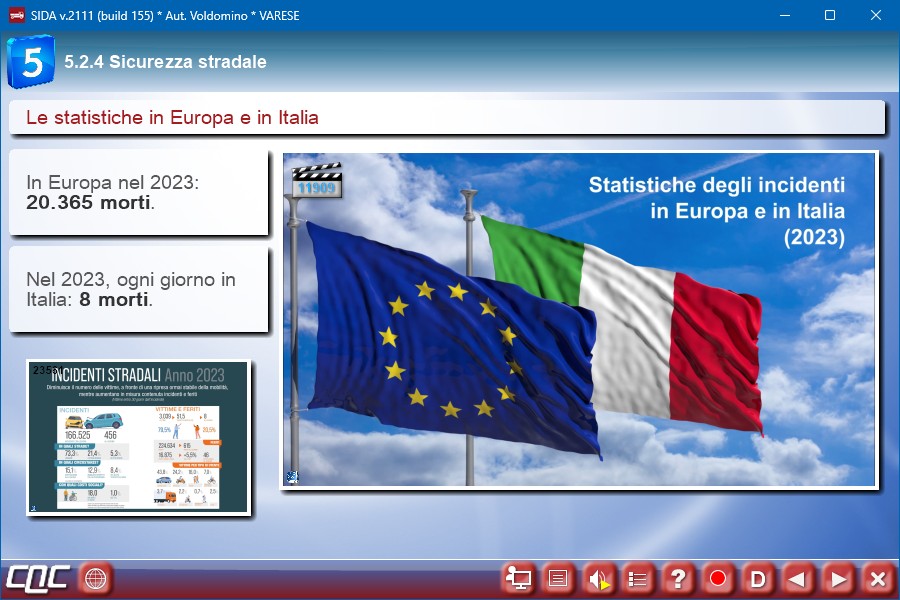Click the clapperboard video icon 11909

[316, 180]
